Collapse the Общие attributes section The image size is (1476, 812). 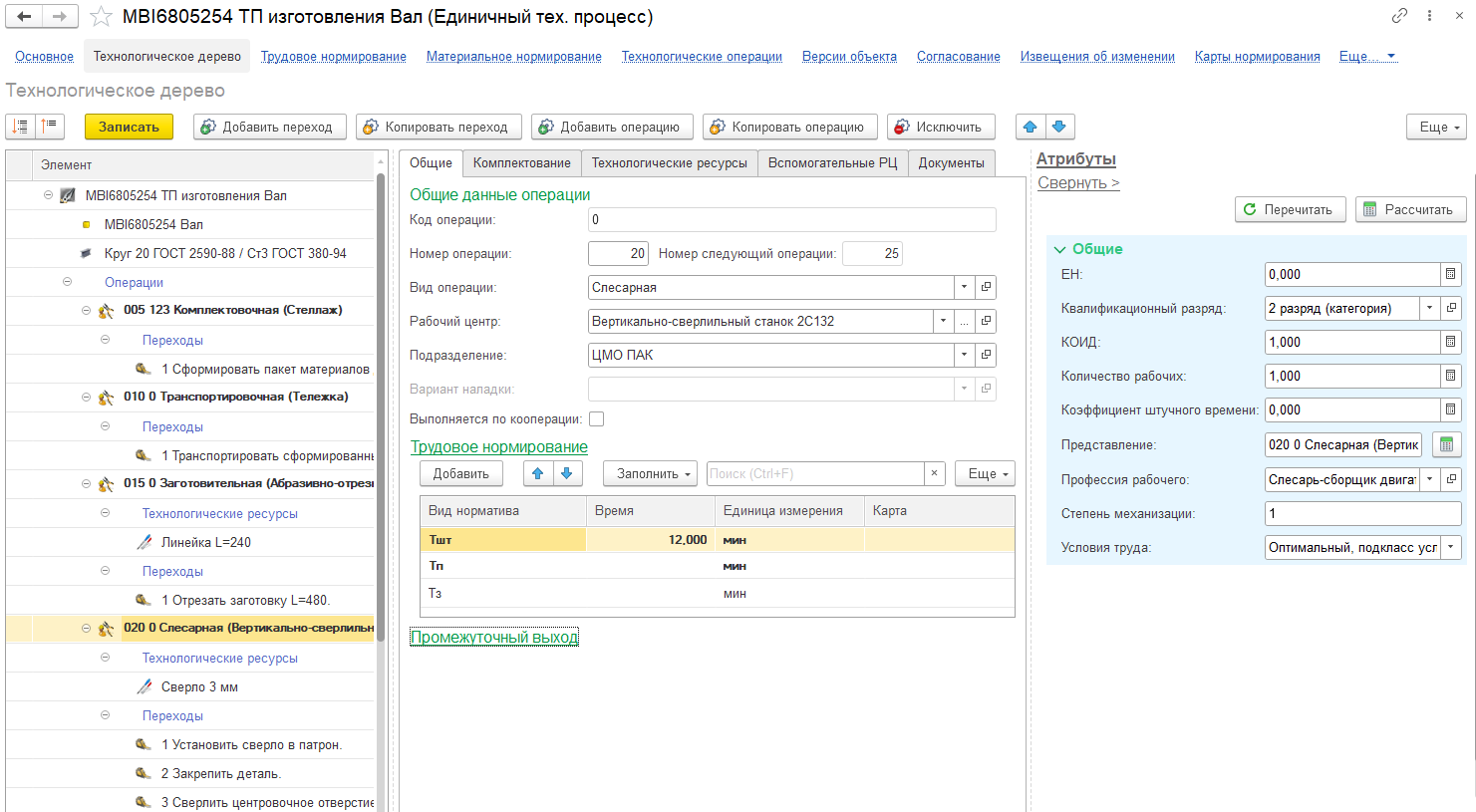point(1060,249)
